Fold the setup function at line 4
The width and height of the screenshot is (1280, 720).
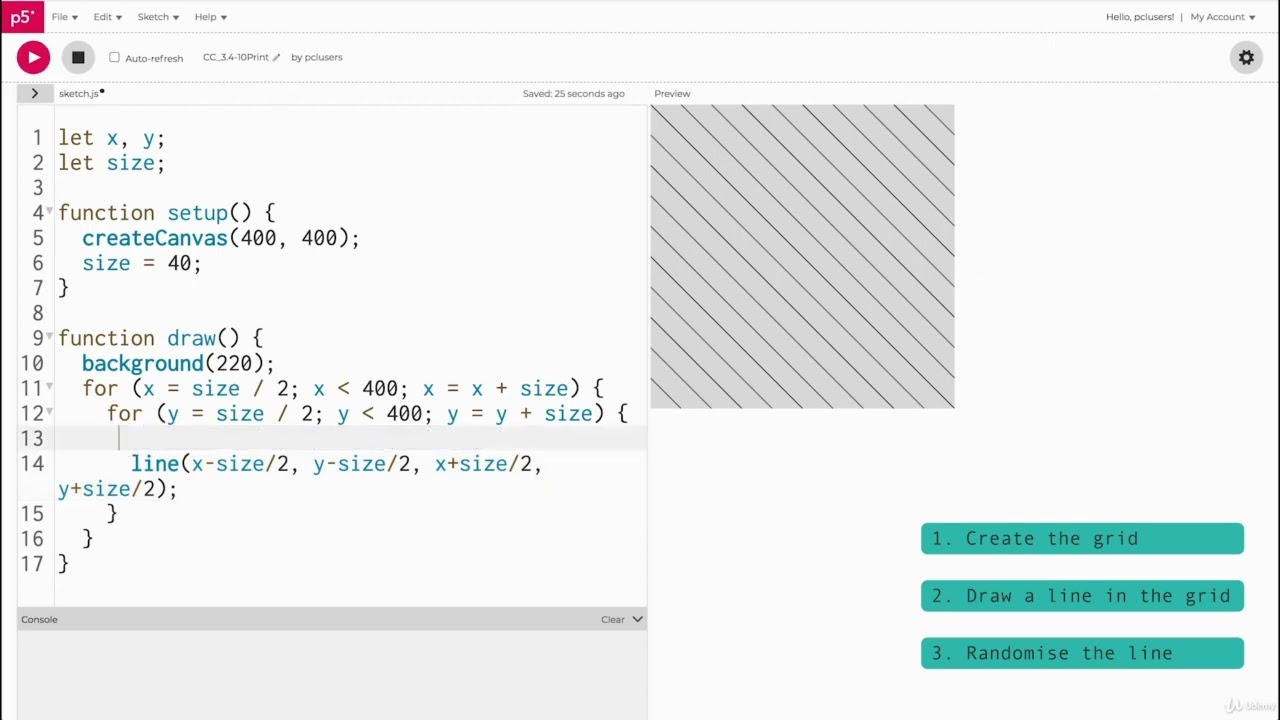[50, 211]
